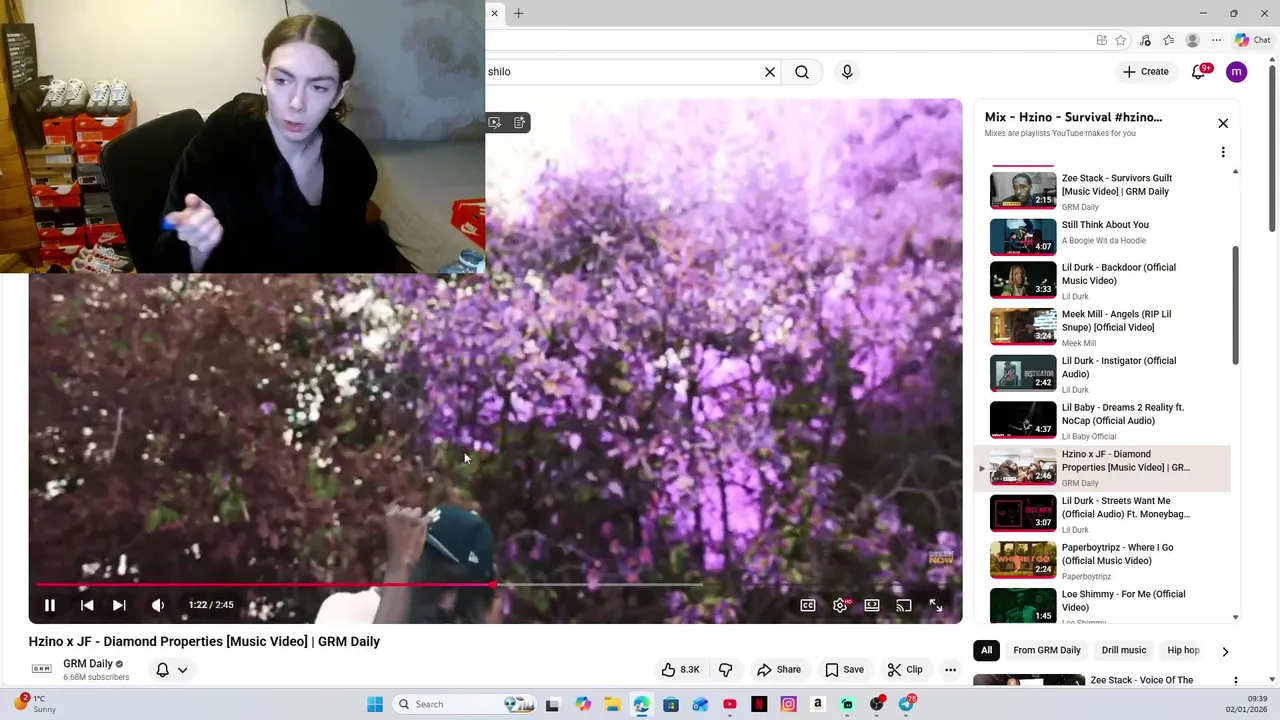Click the magnifier search button
Viewport: 1280px width, 720px height.
802,72
